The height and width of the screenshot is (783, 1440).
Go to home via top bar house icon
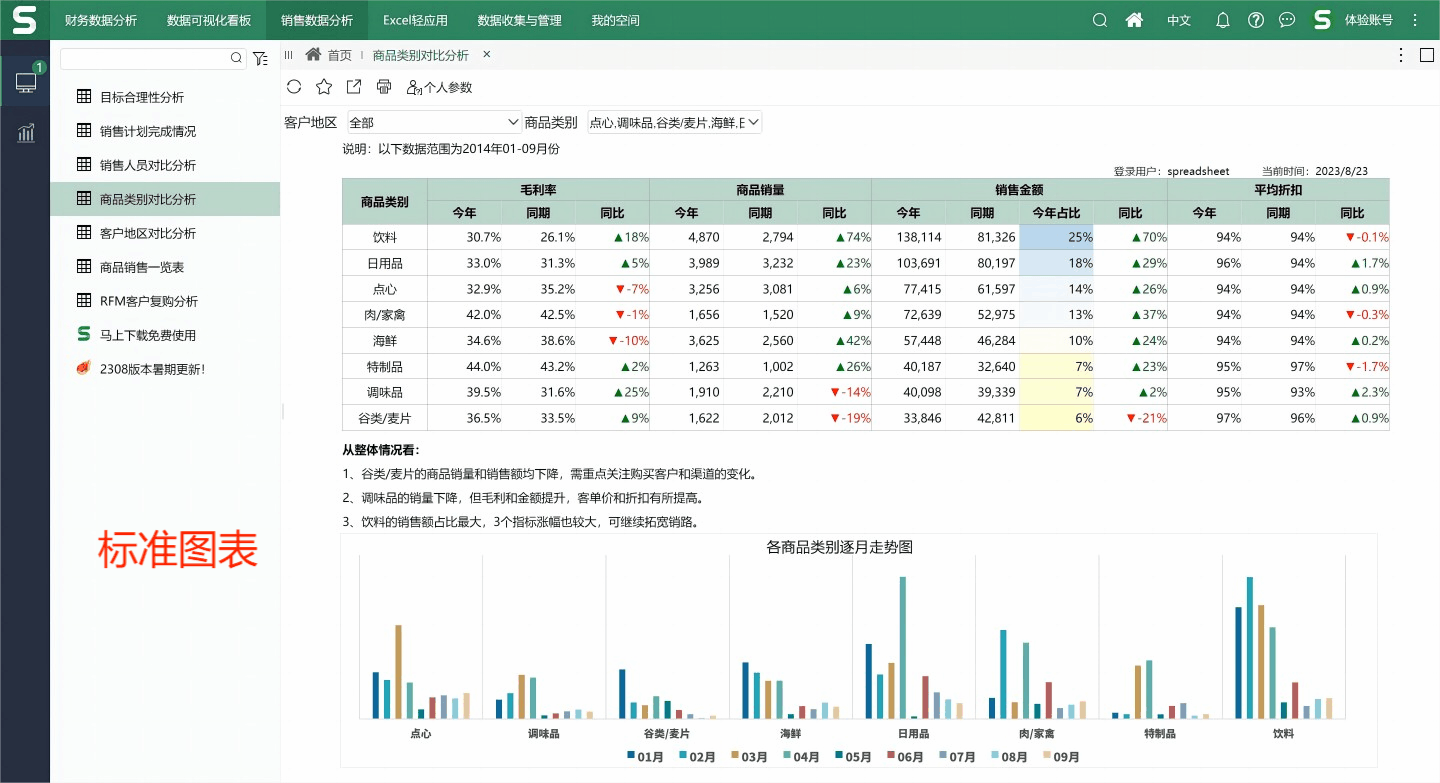(1134, 20)
